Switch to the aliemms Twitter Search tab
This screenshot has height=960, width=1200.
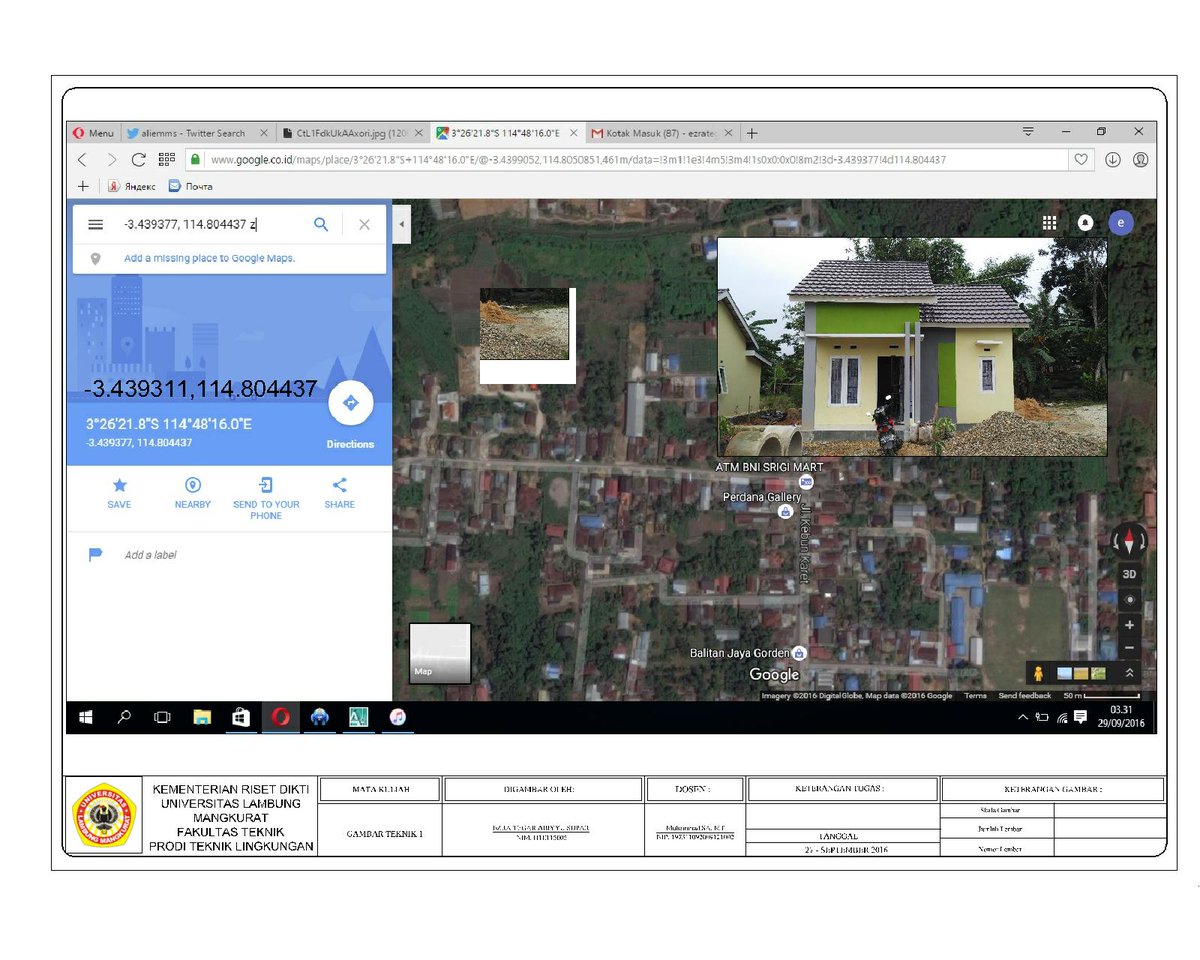tap(196, 133)
